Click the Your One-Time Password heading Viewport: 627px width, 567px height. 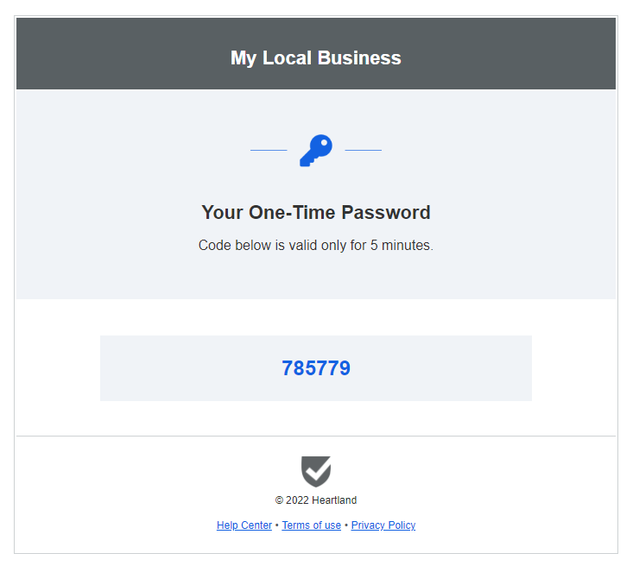click(x=316, y=212)
